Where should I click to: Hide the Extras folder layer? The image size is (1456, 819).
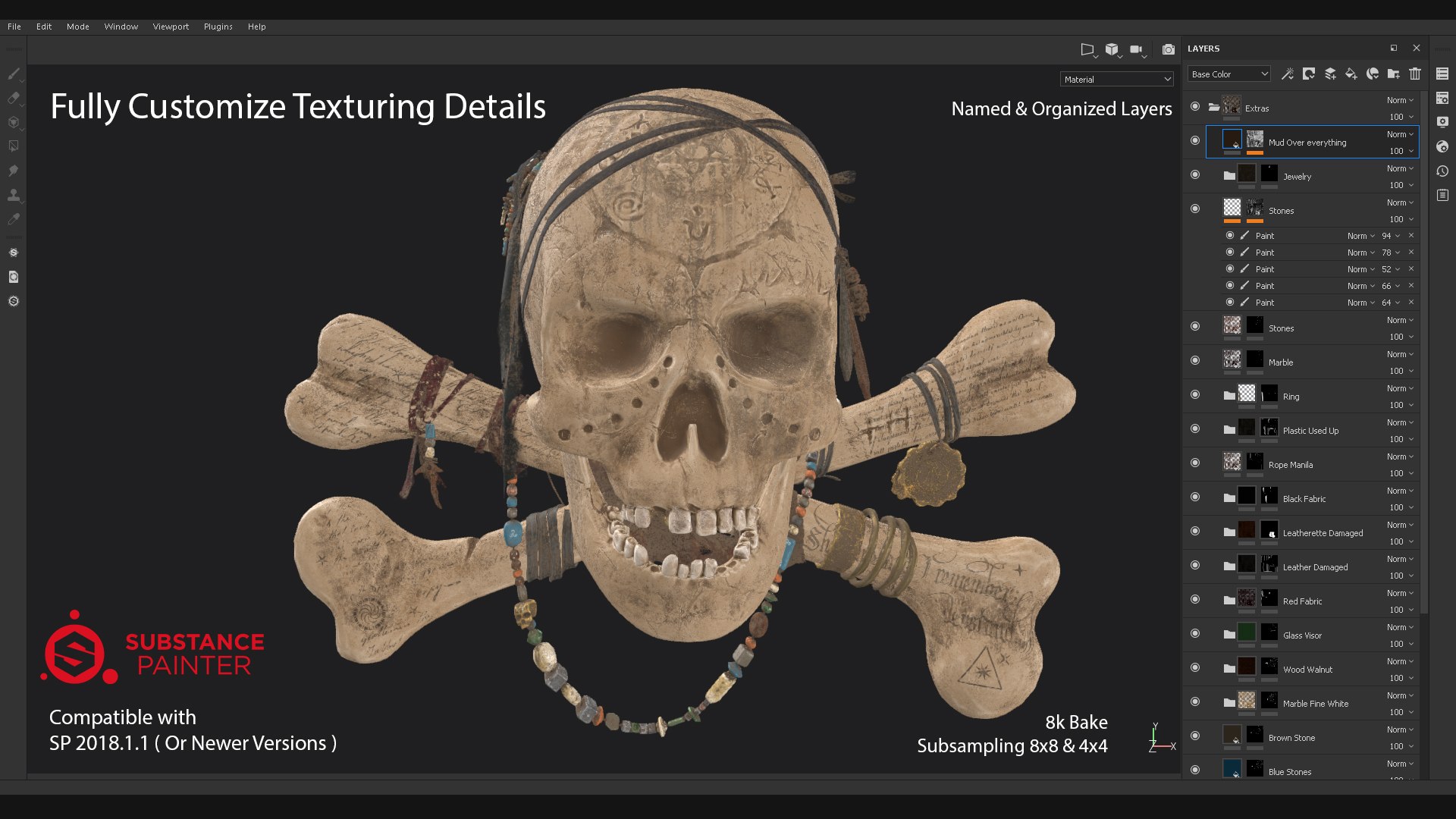point(1195,107)
